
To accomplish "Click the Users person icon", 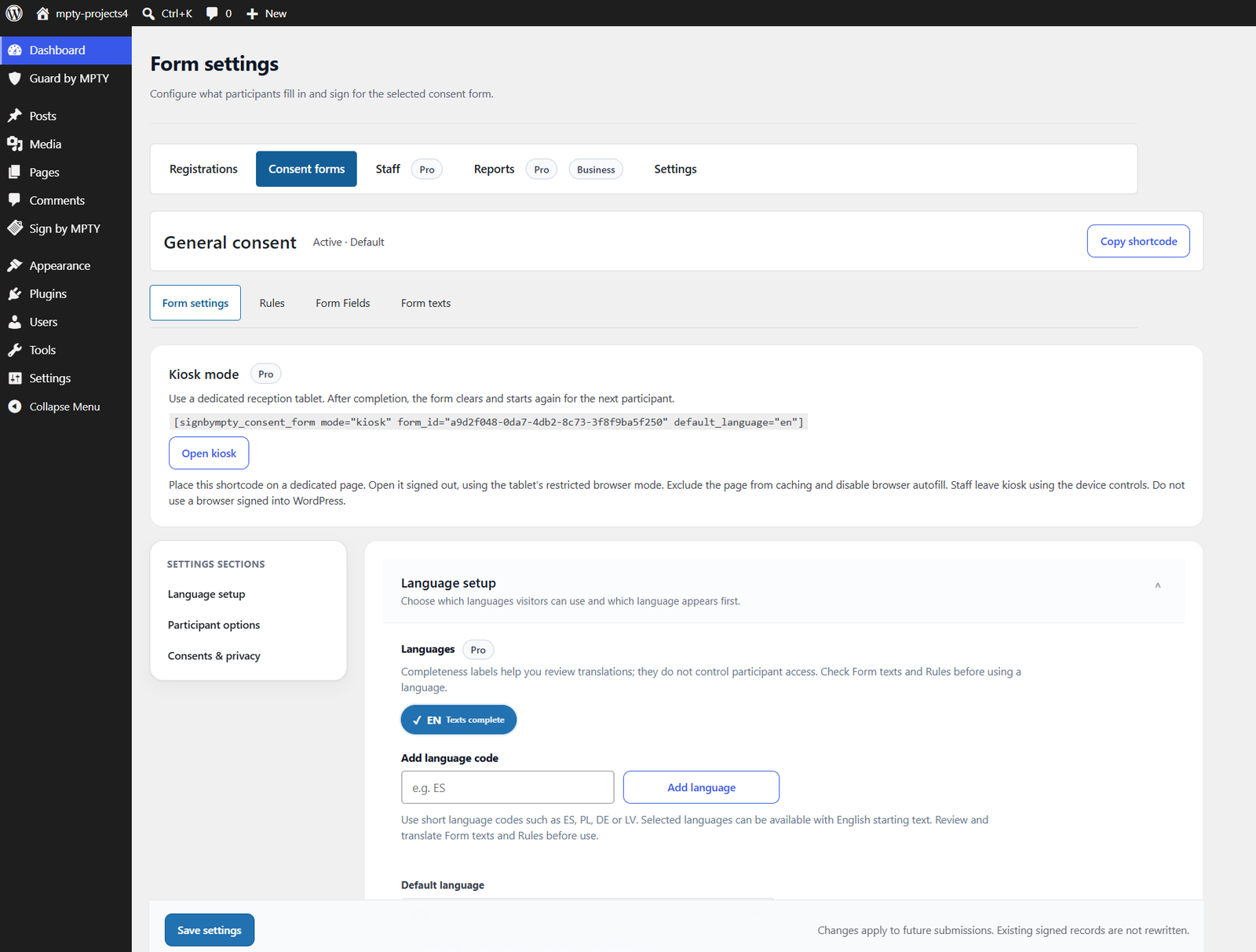I will point(15,322).
